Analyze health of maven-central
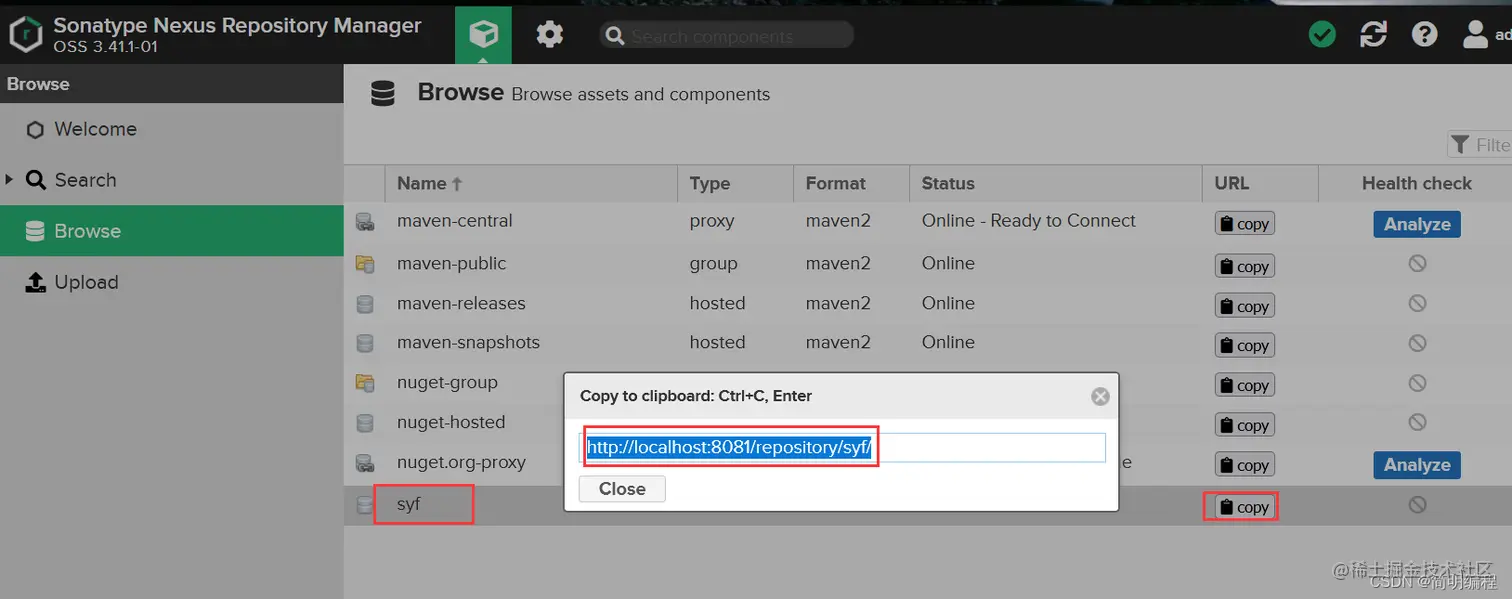1512x599 pixels. coord(1417,224)
